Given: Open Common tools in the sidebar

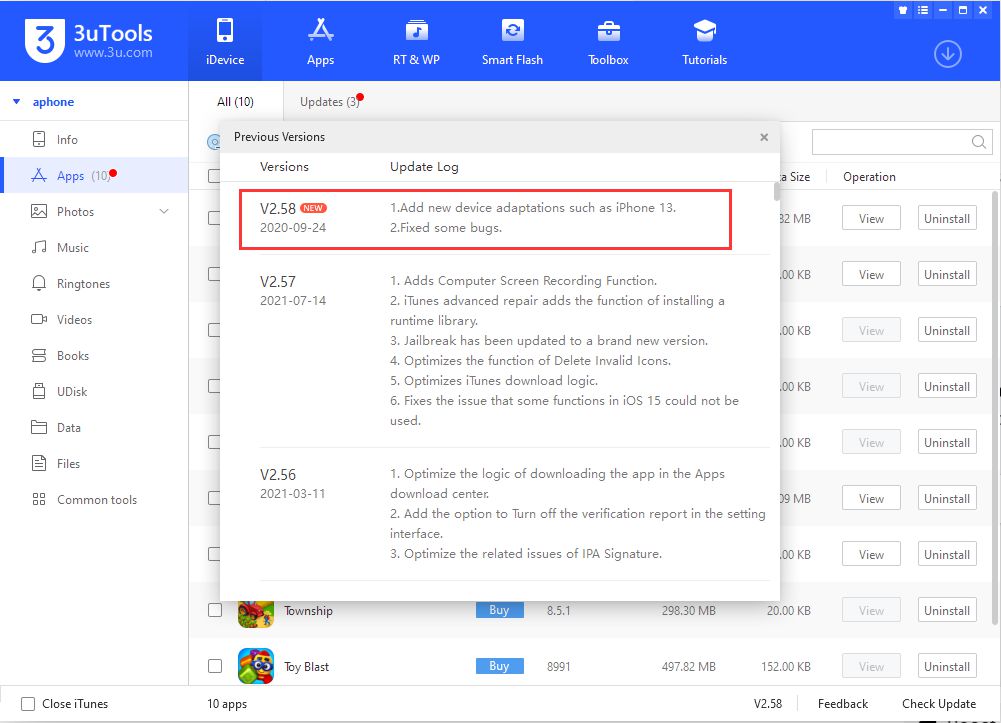Looking at the screenshot, I should (94, 500).
